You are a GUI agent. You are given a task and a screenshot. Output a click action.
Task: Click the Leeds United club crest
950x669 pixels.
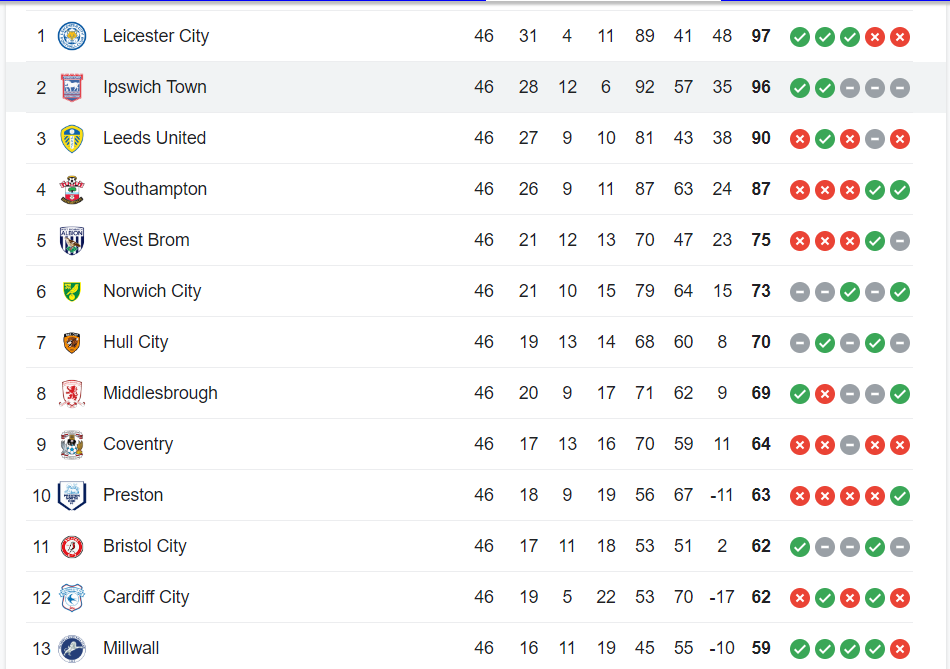click(72, 139)
